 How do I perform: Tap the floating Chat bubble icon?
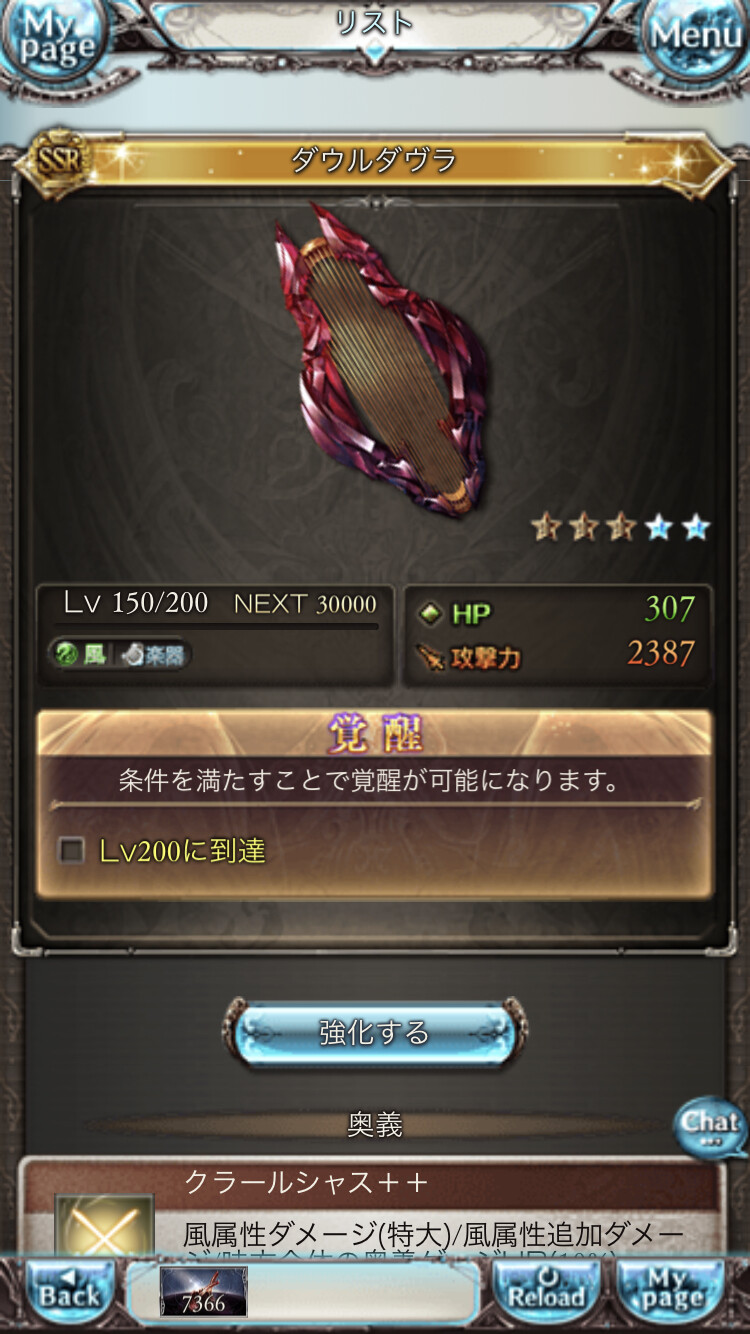(709, 1127)
